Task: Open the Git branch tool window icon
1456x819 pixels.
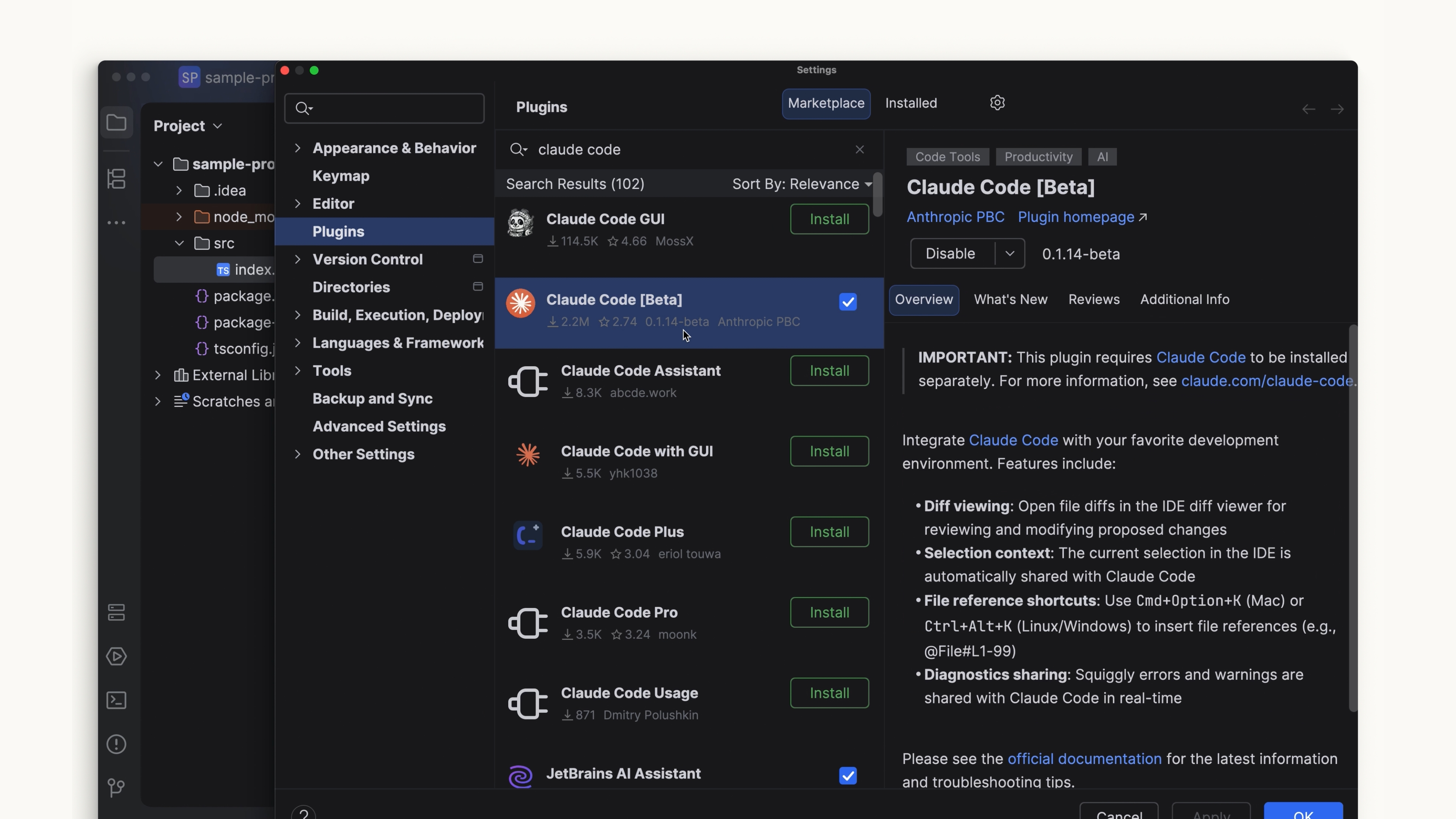Action: 116,788
